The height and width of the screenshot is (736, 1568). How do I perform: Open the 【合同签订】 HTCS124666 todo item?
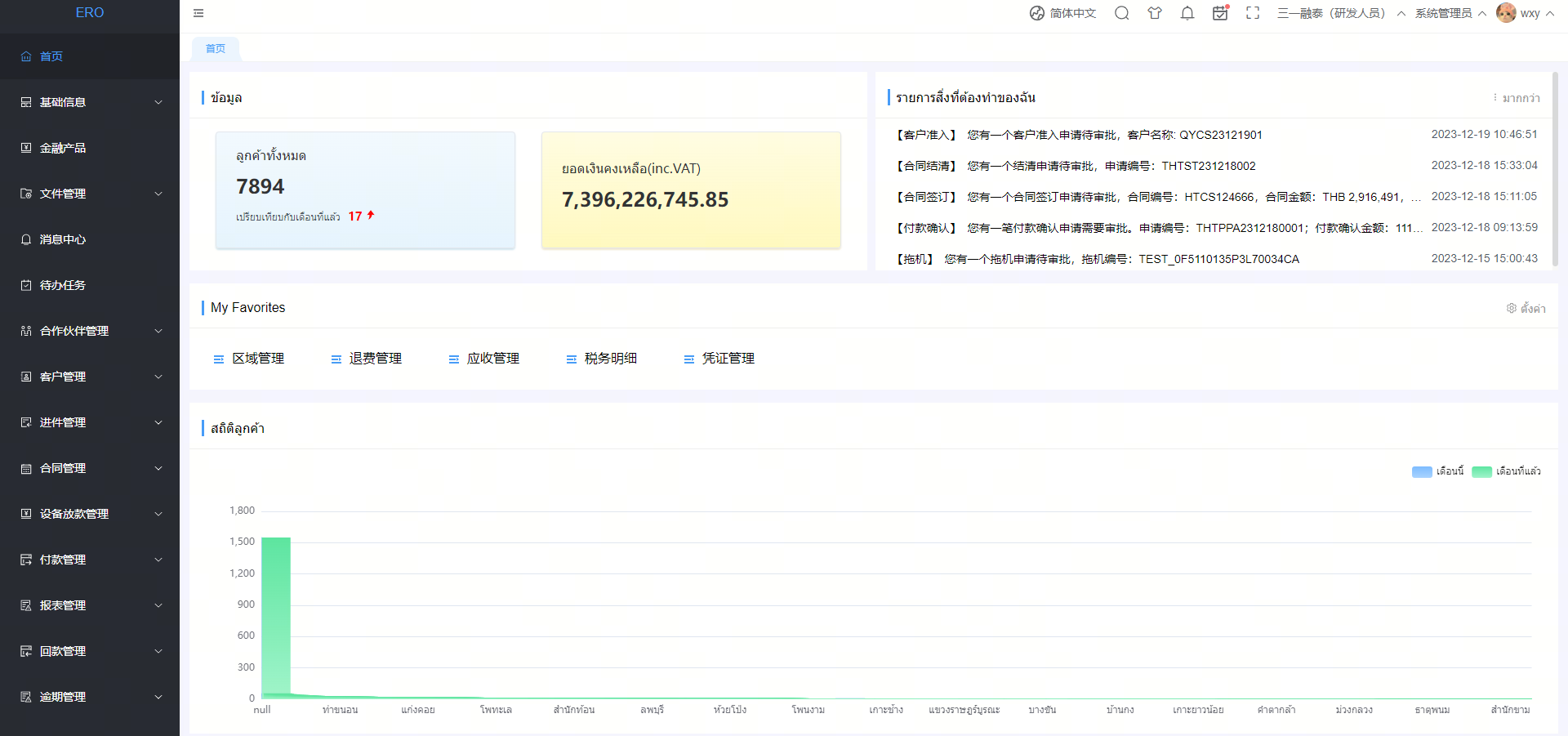click(1217, 197)
